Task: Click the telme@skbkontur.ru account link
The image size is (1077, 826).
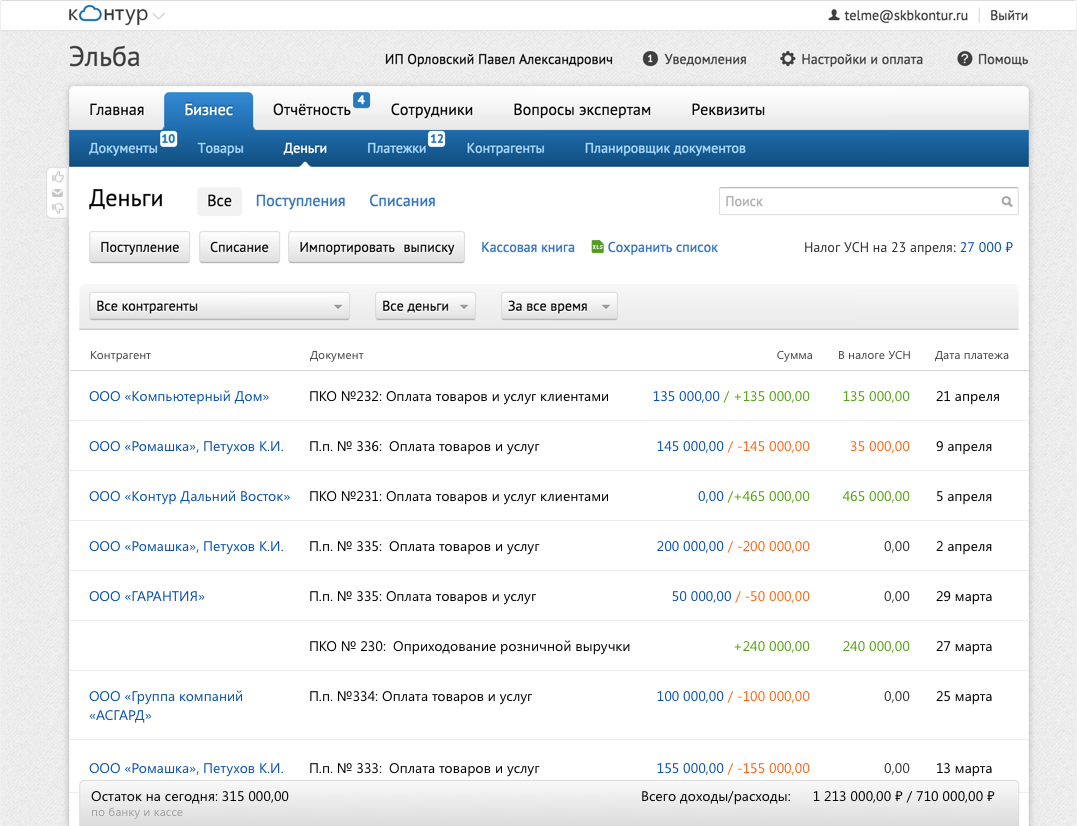Action: pos(906,15)
